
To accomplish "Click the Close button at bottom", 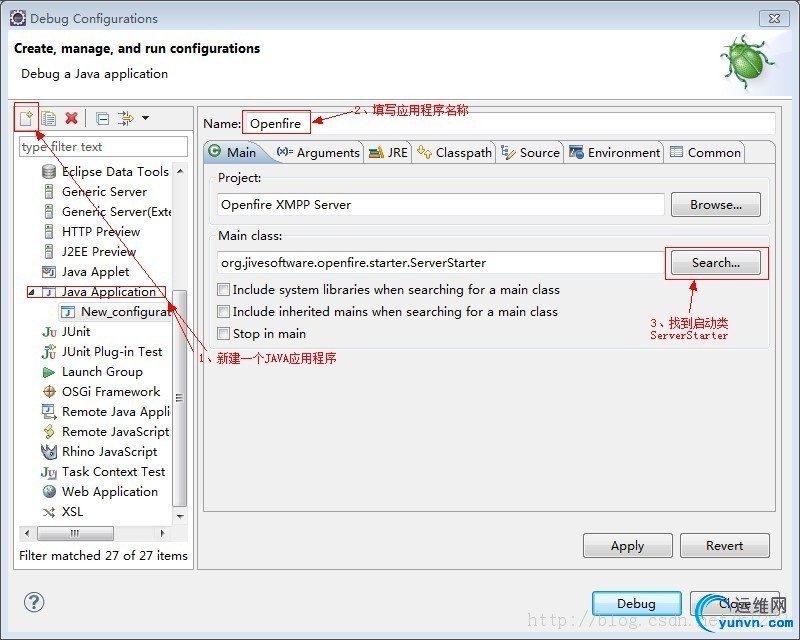I will click(x=735, y=603).
